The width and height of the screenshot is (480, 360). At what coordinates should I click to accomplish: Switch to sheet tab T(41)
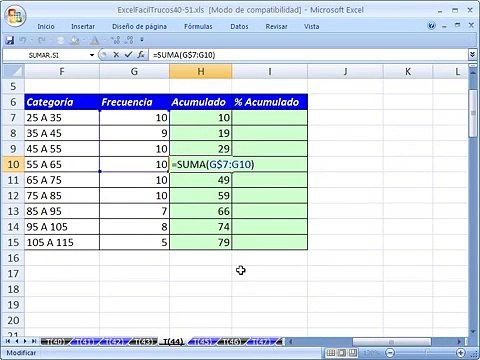pyautogui.click(x=84, y=341)
